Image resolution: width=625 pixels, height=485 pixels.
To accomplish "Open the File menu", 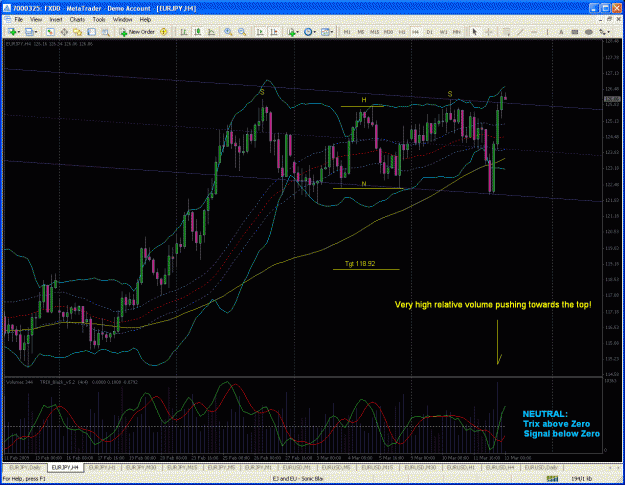I will point(19,20).
